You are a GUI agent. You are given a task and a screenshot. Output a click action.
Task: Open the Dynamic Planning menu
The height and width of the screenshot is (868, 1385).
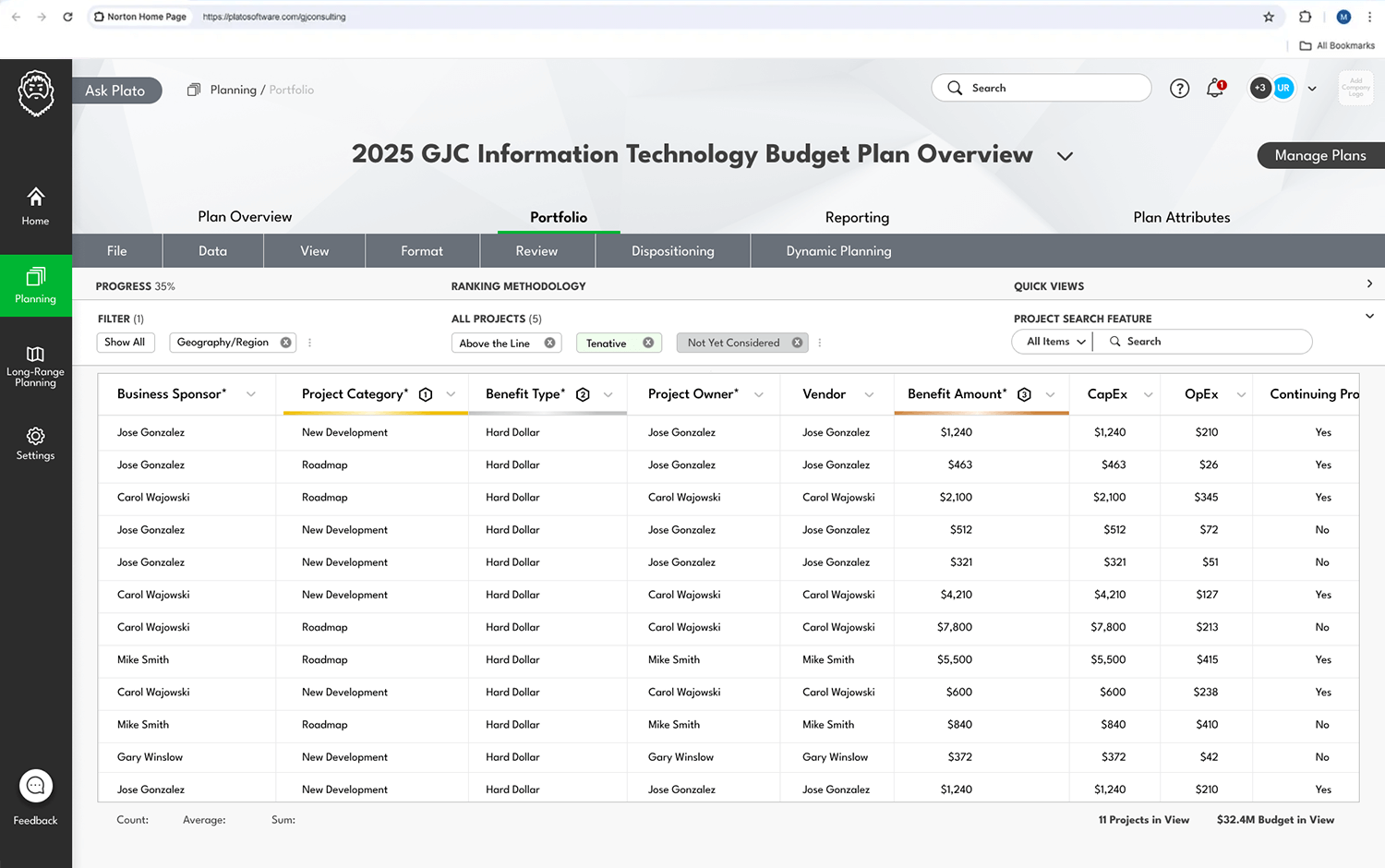click(838, 251)
